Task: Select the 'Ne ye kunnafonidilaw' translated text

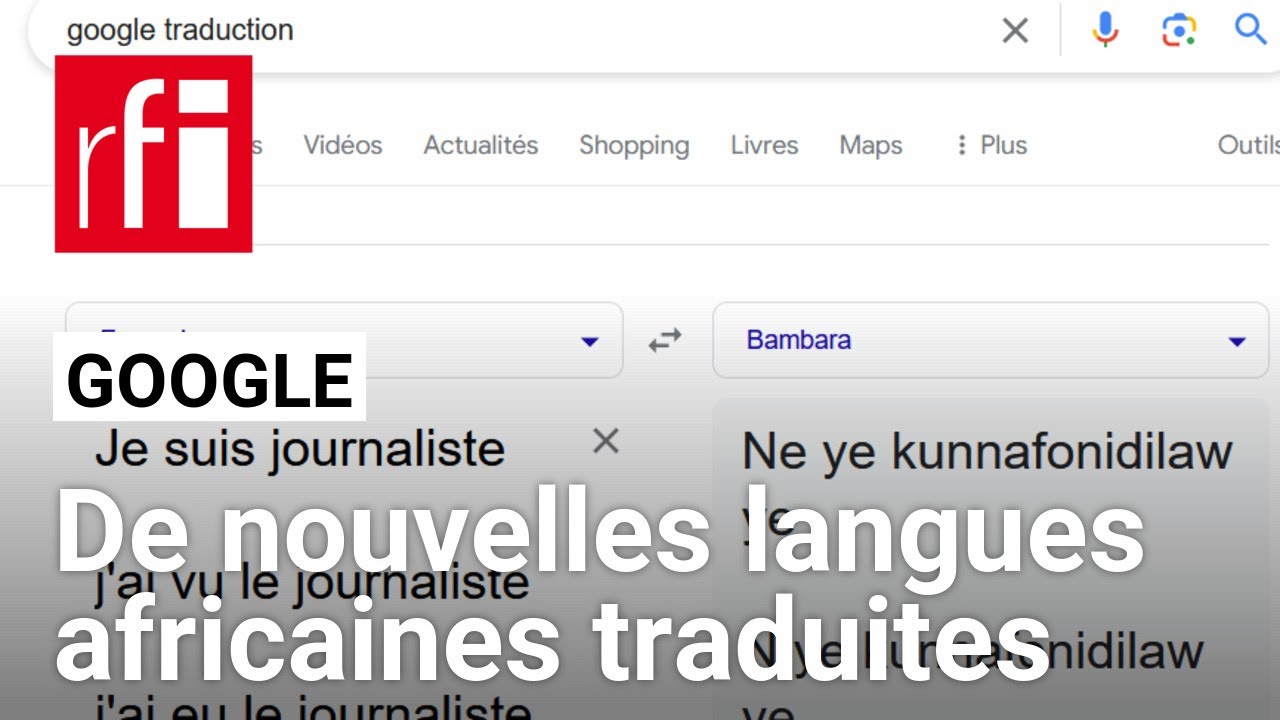Action: coord(987,452)
